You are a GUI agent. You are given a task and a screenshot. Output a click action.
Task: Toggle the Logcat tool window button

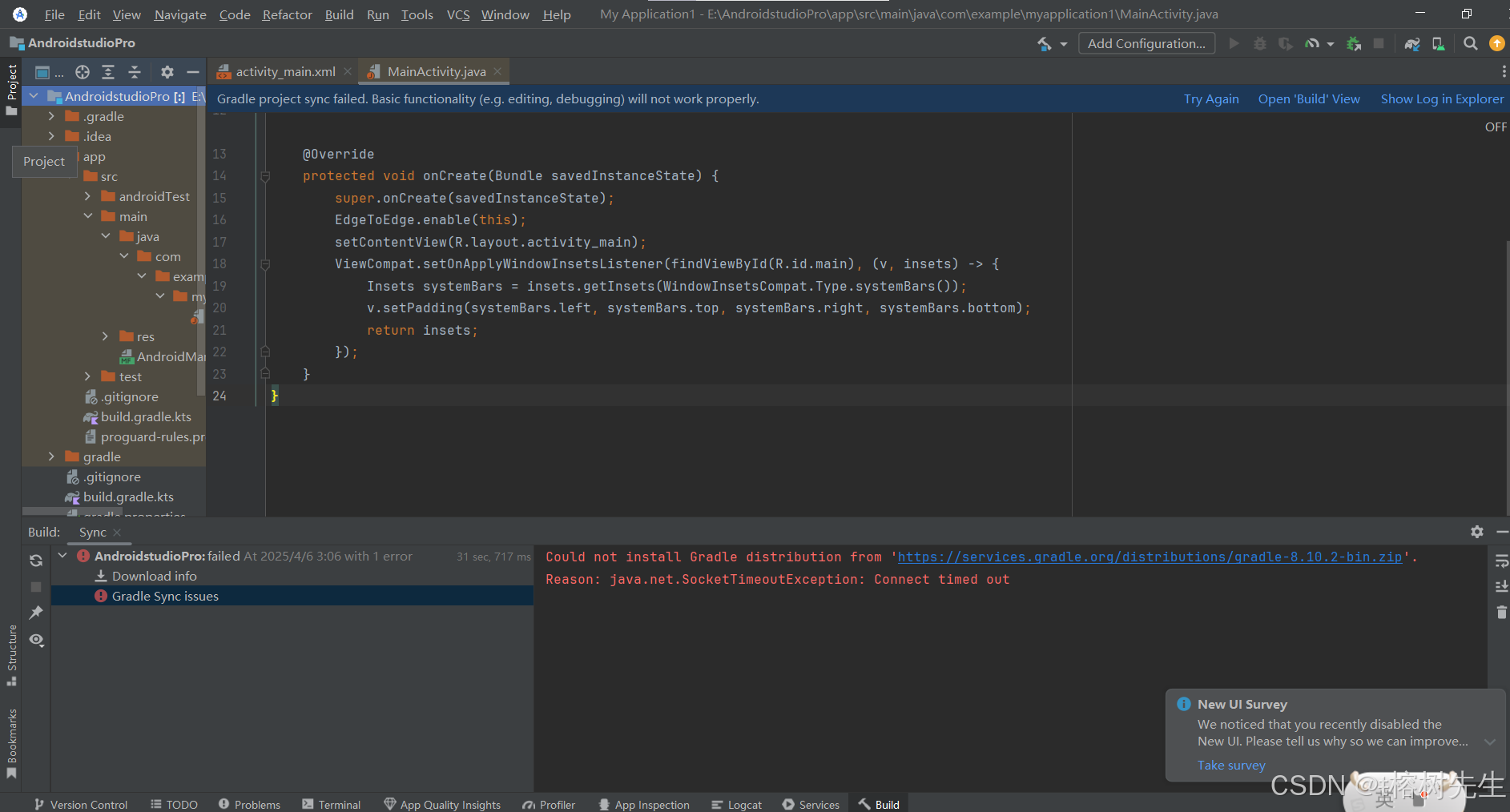(736, 804)
